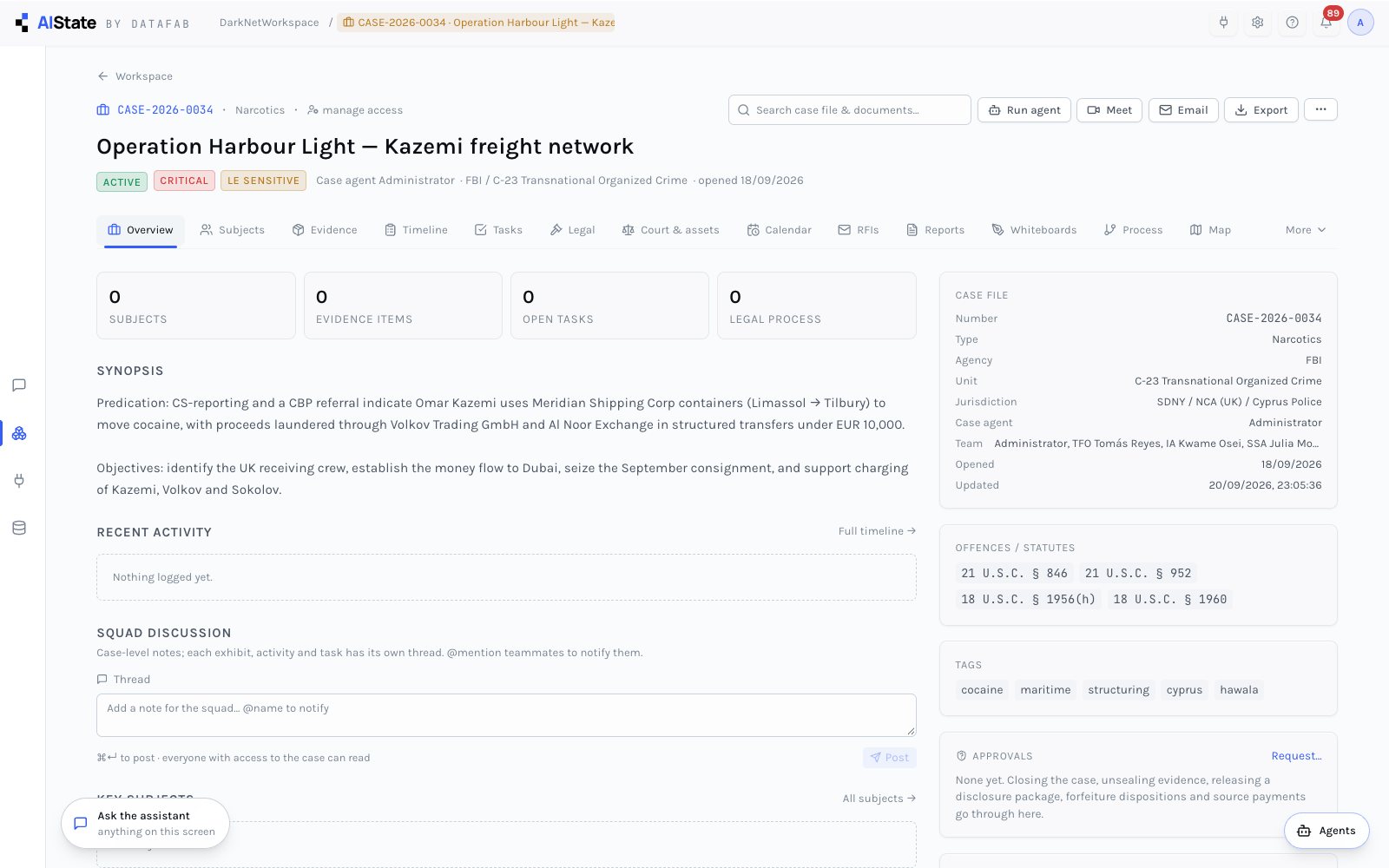Go back to Workspace
Image resolution: width=1389 pixels, height=868 pixels.
click(135, 76)
